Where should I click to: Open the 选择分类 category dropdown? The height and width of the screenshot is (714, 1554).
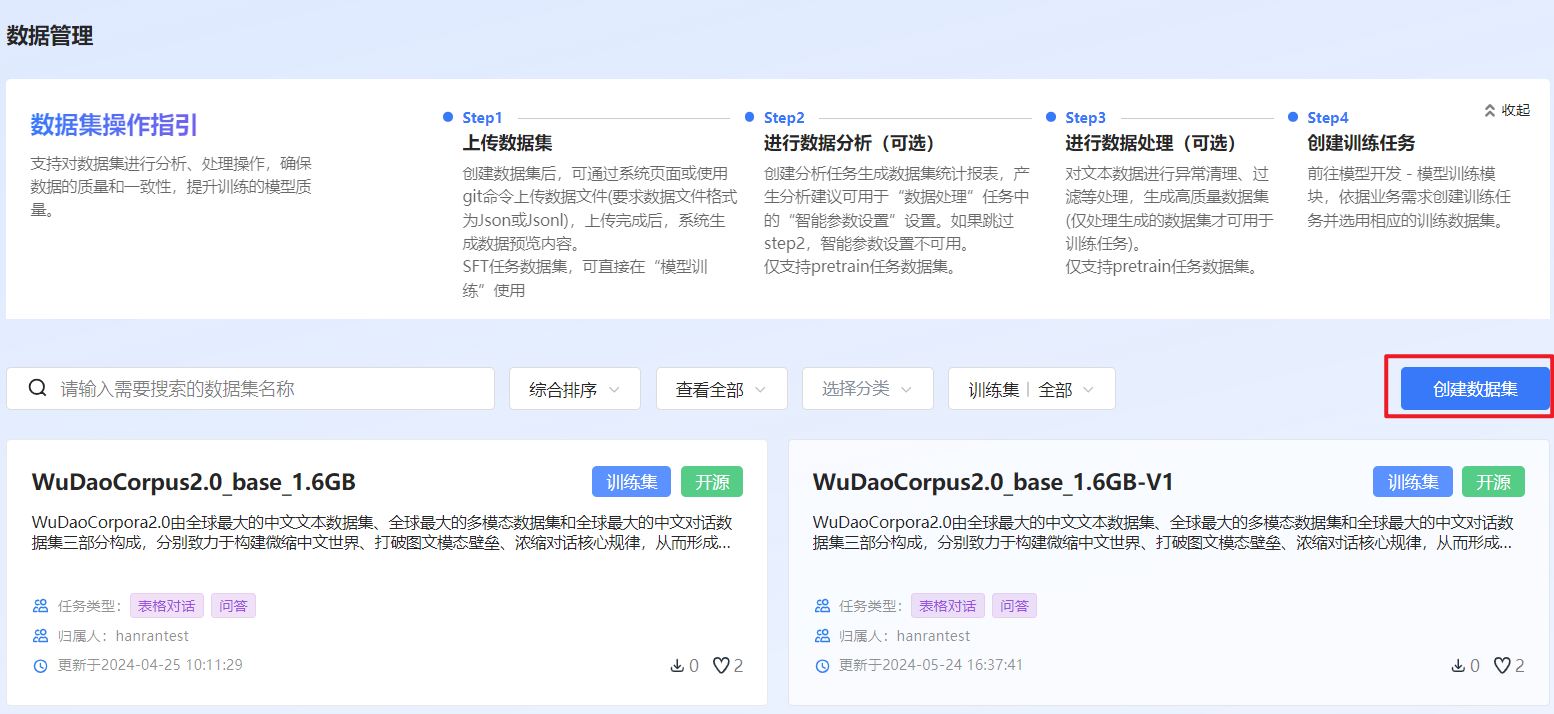click(x=867, y=389)
